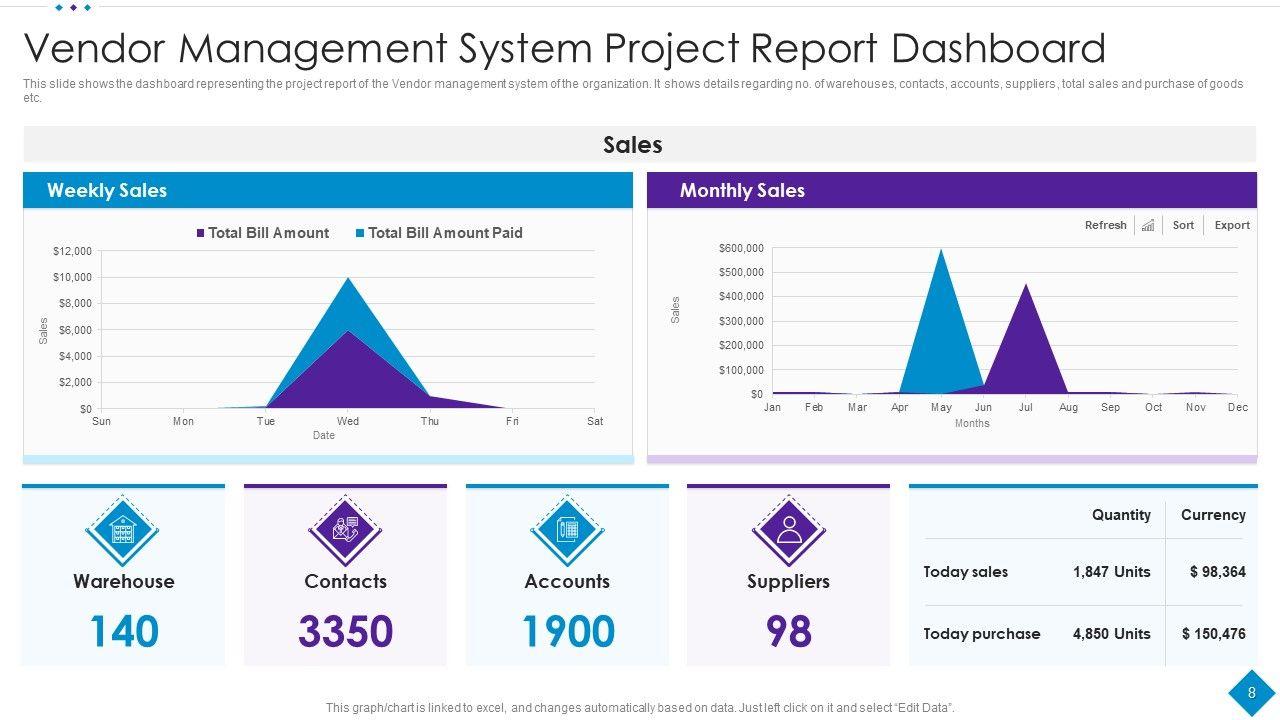The width and height of the screenshot is (1280, 720).
Task: Select the Today purchase table row
Action: 1084,634
